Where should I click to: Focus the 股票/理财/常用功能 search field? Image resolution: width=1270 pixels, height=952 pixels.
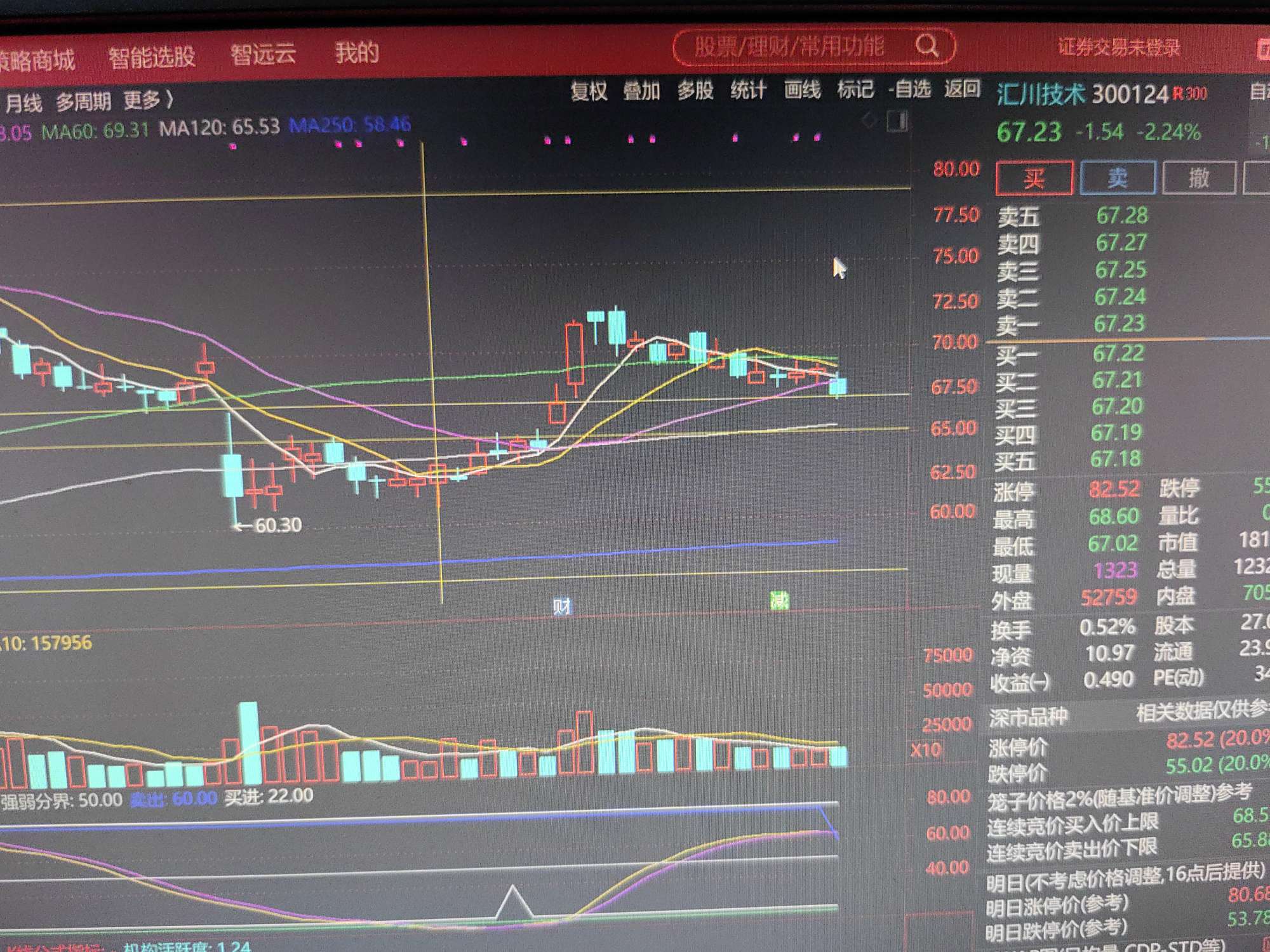coord(813,46)
